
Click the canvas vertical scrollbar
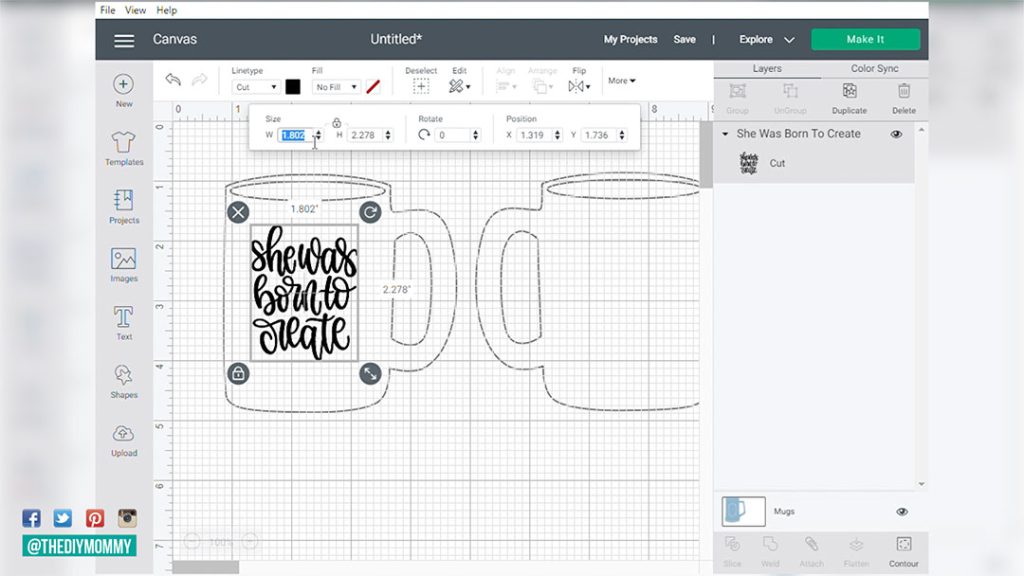pos(706,155)
